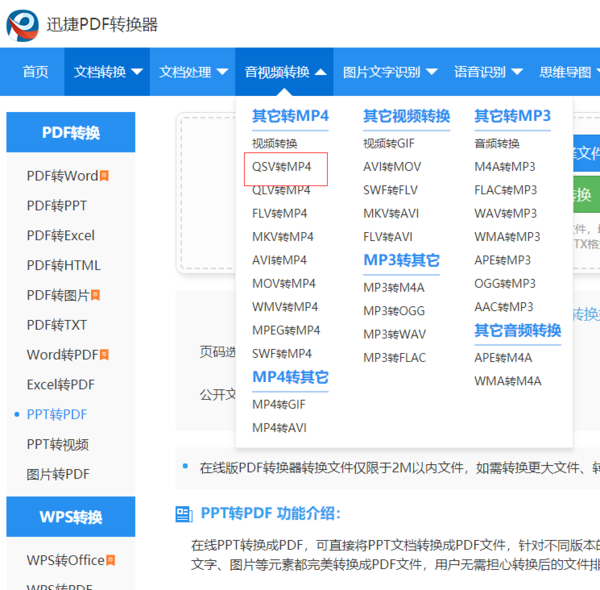Screen dimensions: 600x590
Task: Open PDF转Excel in the sidebar
Action: pyautogui.click(x=60, y=235)
